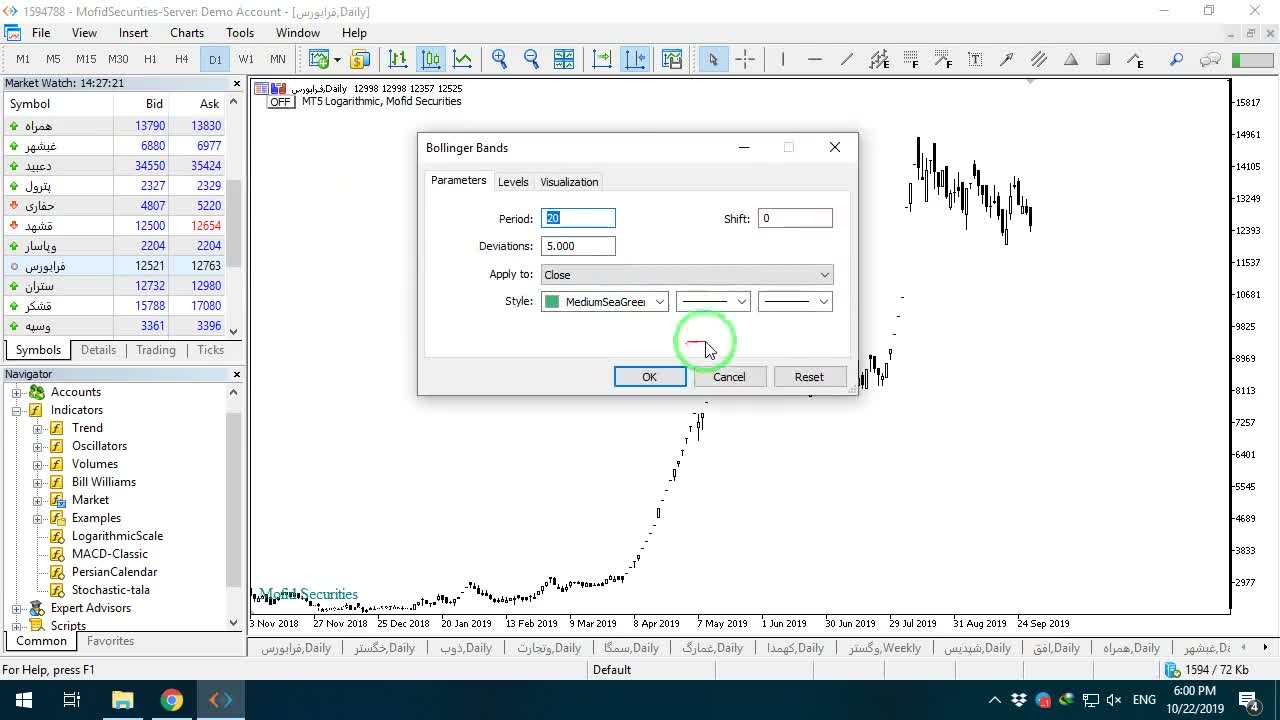
Task: Click the Deviations input field
Action: pos(578,246)
